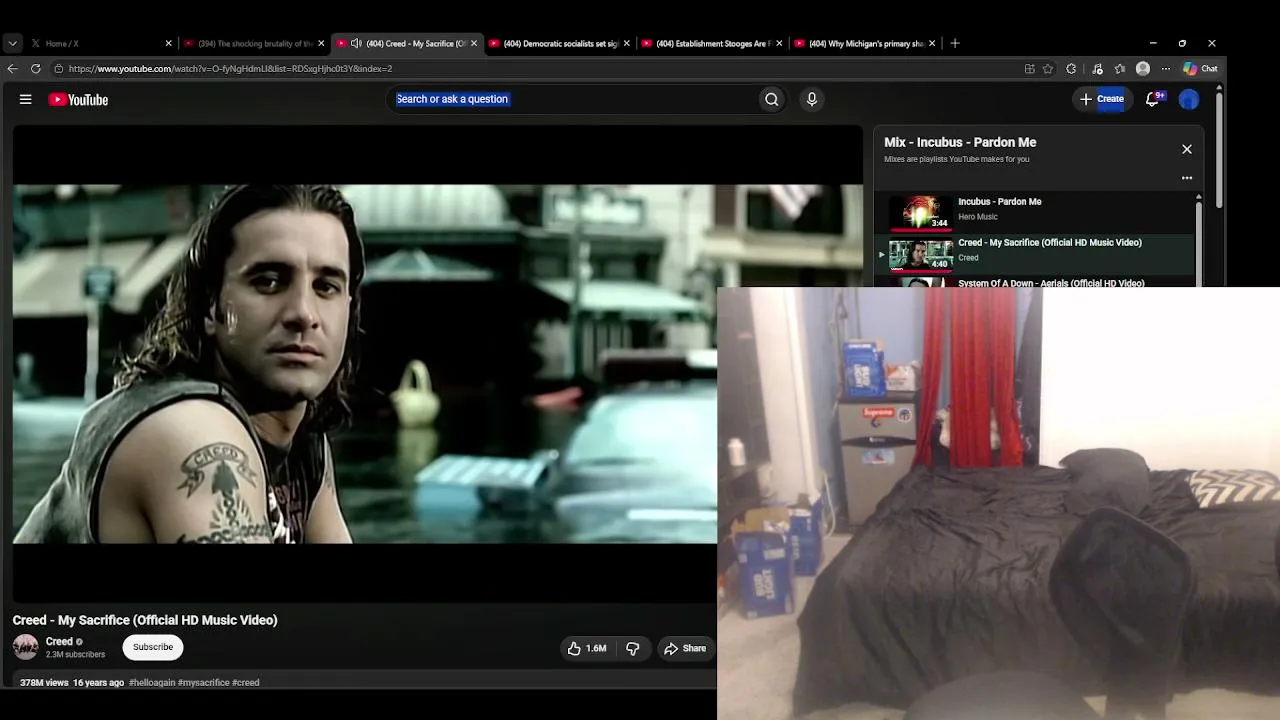The width and height of the screenshot is (1280, 720).
Task: Open the Mix playlist three-dot menu
Action: pos(1187,178)
